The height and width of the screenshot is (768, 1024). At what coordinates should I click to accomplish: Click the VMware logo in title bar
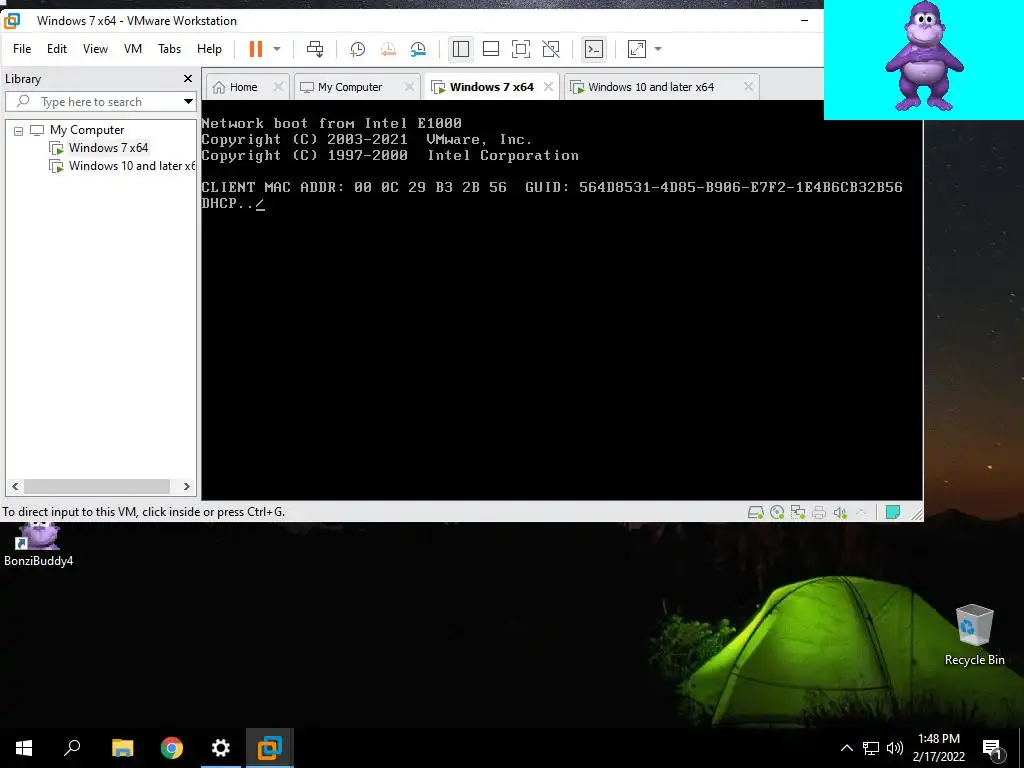(x=12, y=21)
